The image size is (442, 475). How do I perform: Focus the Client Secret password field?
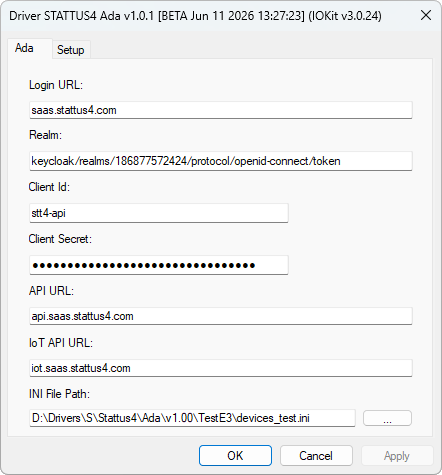tap(159, 265)
